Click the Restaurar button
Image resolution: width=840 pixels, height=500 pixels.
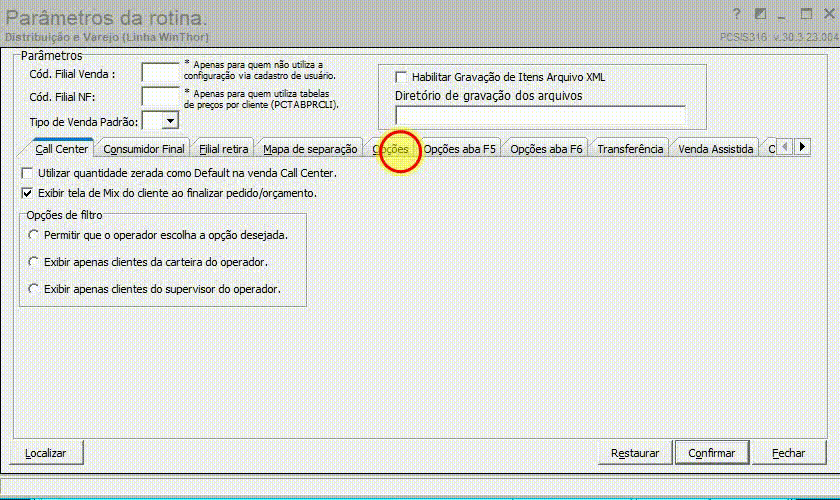(635, 453)
